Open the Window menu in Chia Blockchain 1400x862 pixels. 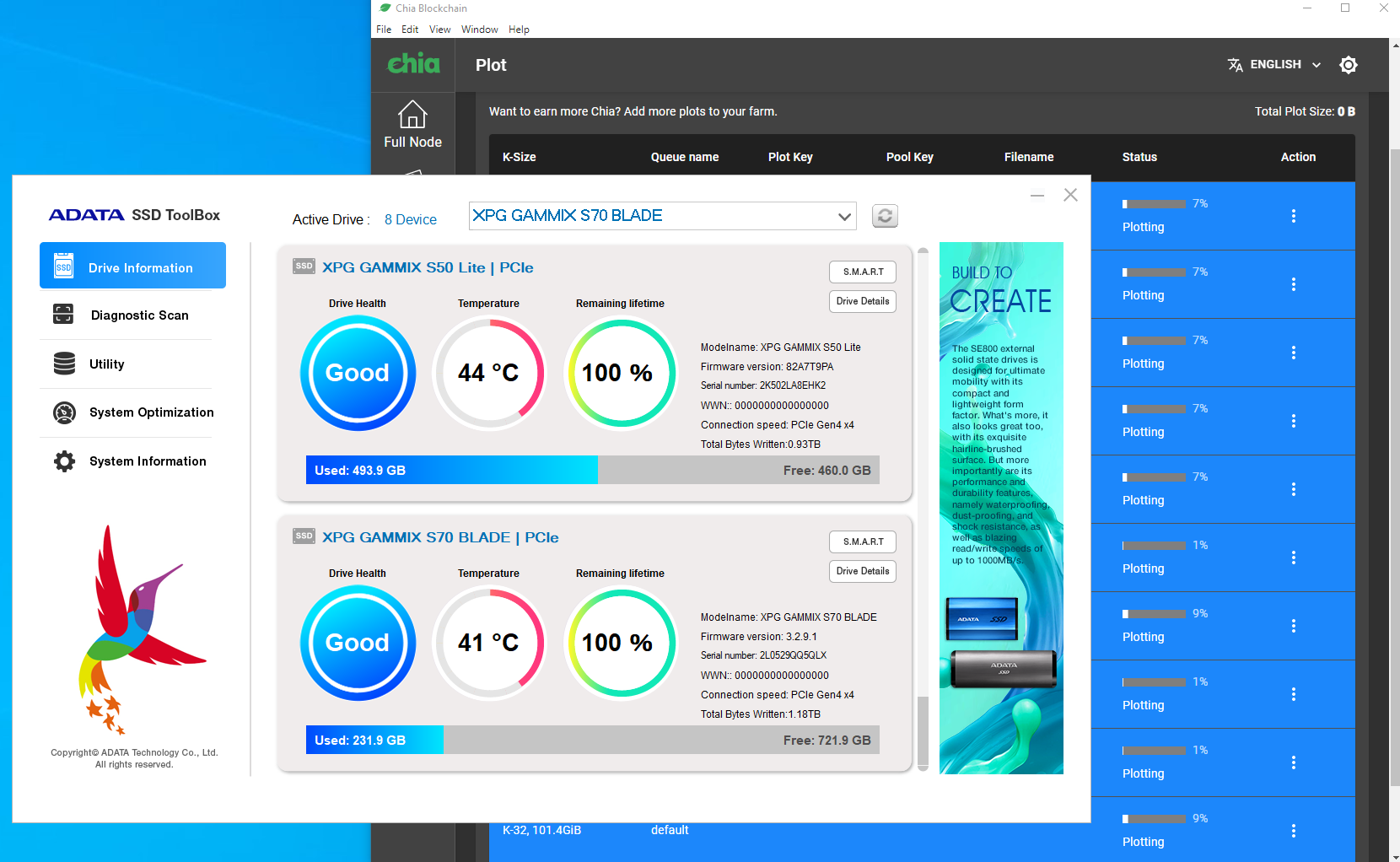(x=479, y=30)
